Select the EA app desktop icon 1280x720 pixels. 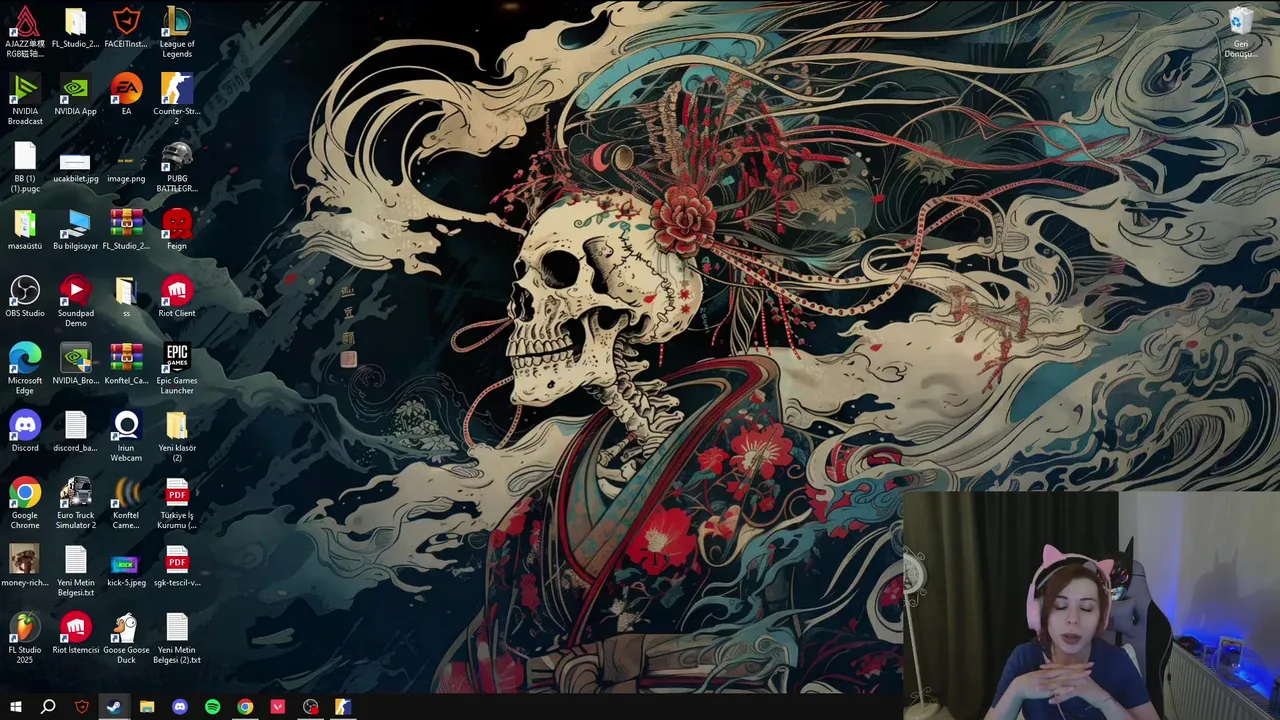pos(126,95)
